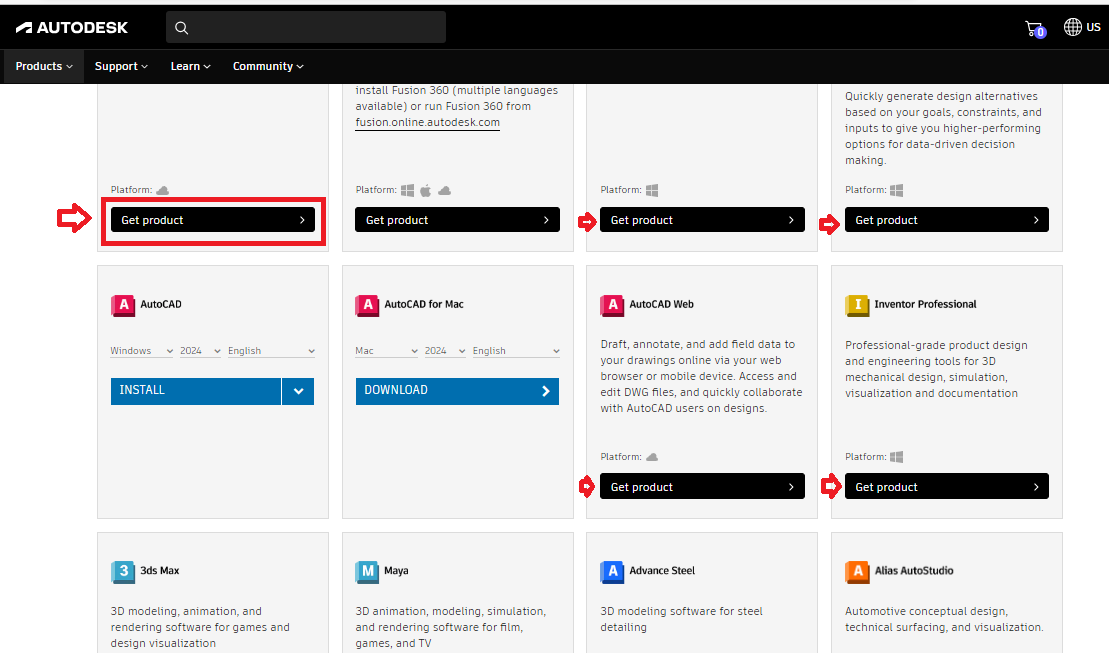1109x653 pixels.
Task: Click cloud platform icon in Fusion 360 card
Action: (444, 190)
